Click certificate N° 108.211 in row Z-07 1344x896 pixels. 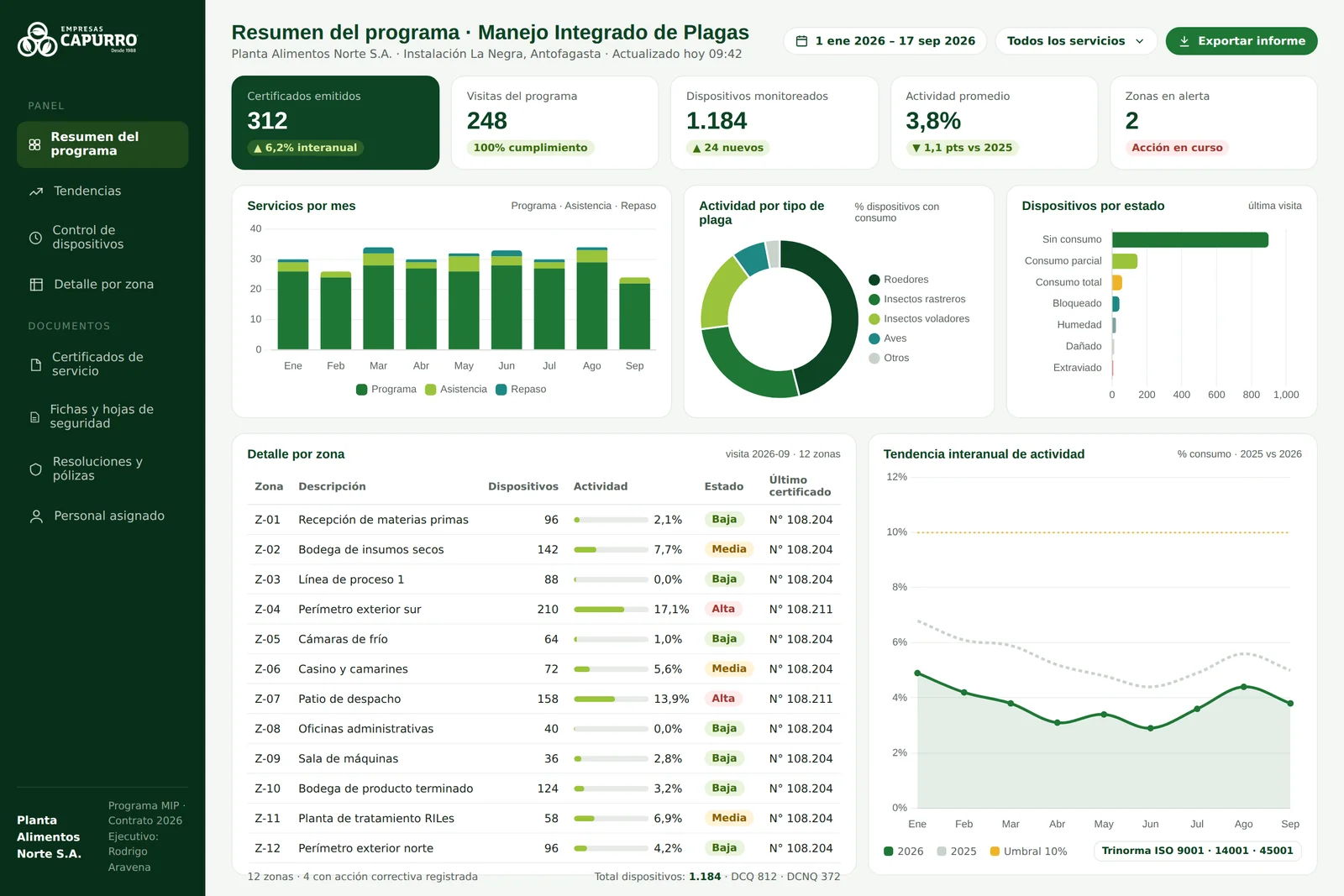click(801, 700)
